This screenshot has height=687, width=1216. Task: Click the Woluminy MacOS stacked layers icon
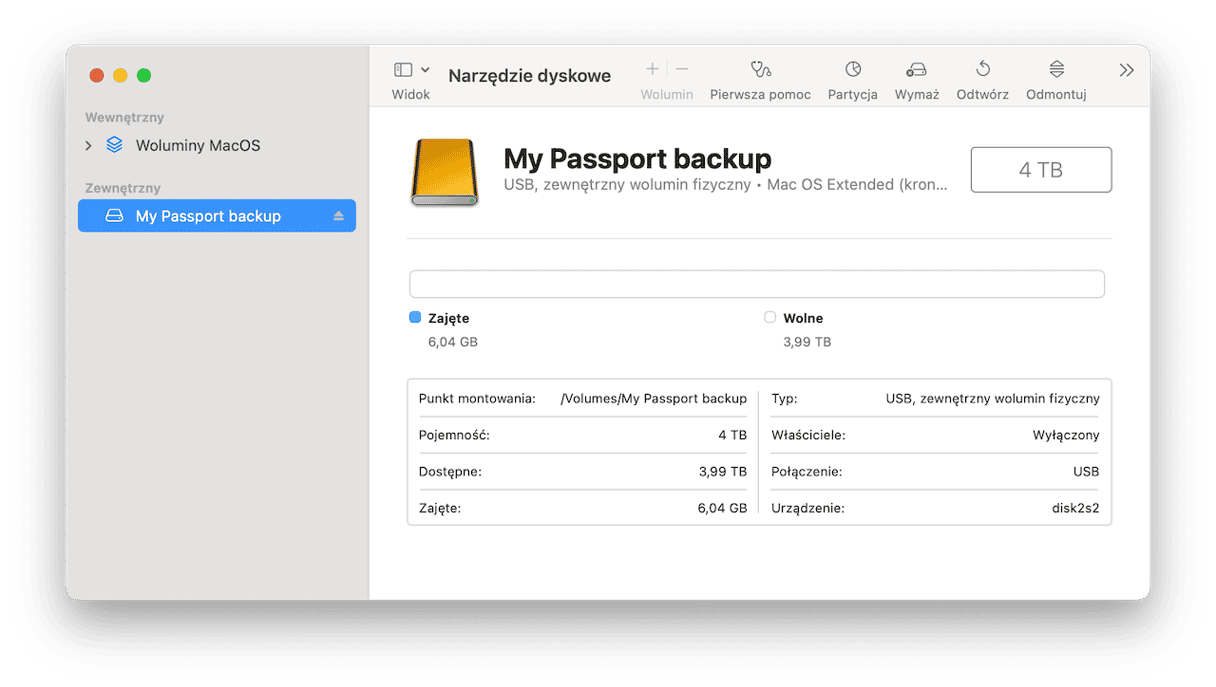[x=114, y=145]
